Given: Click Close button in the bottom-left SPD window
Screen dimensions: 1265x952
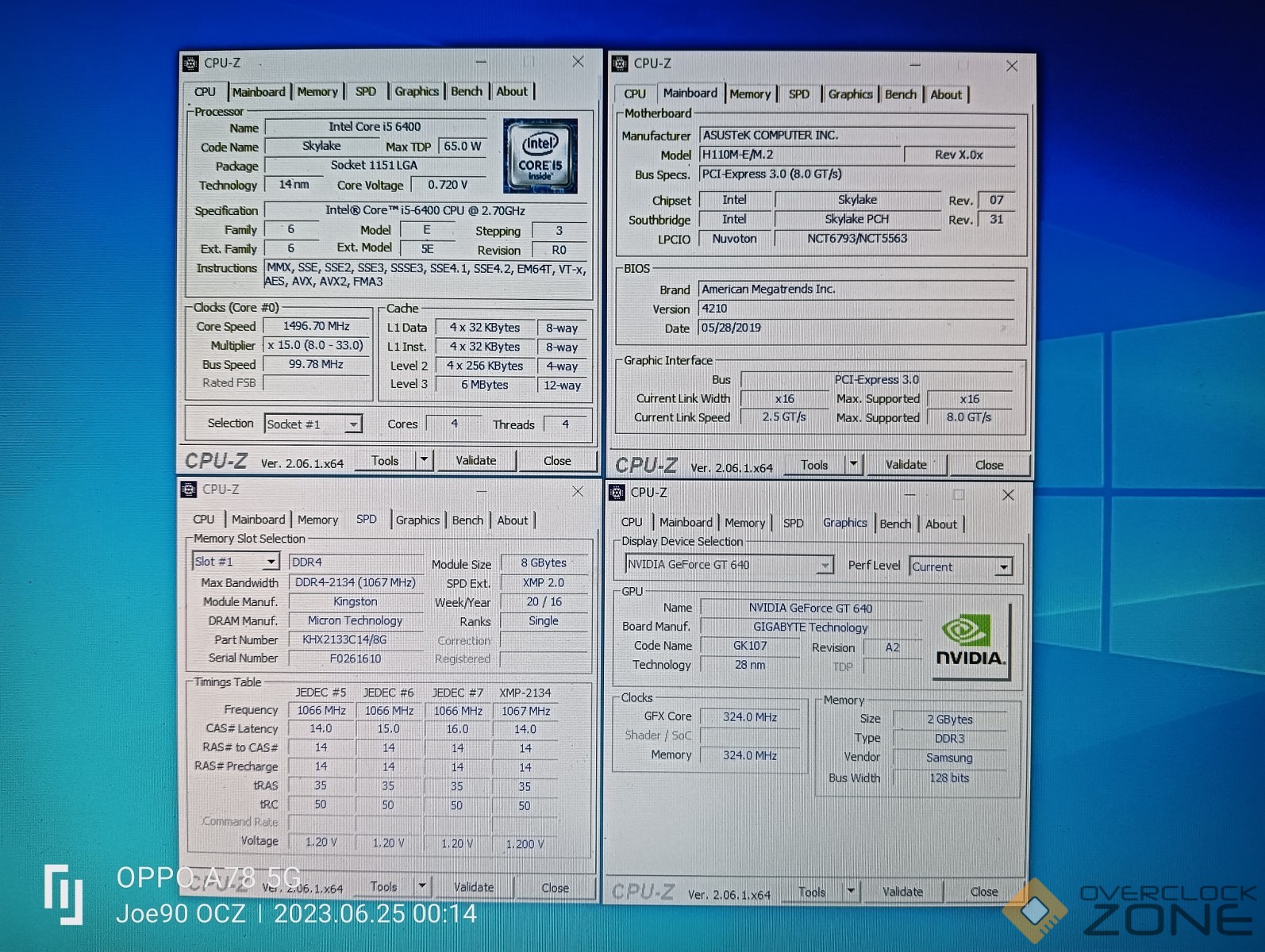Looking at the screenshot, I should click(x=555, y=888).
